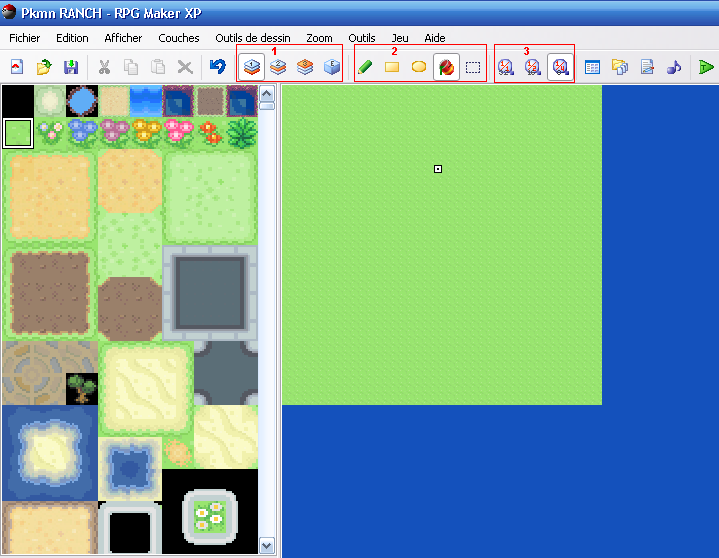Click tileset scrollbar down arrow

click(x=267, y=546)
